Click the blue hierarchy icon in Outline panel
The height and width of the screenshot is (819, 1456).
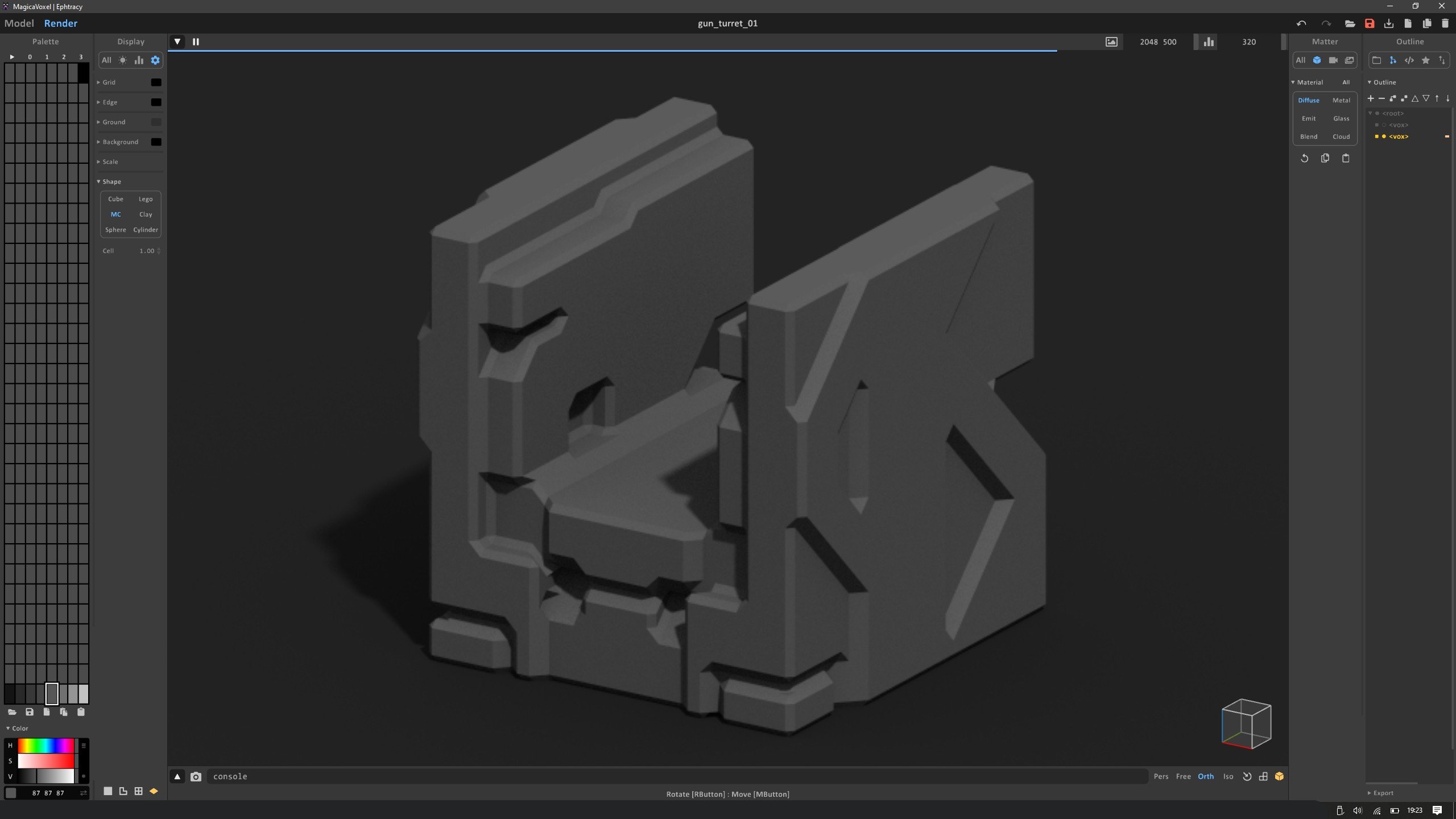pyautogui.click(x=1393, y=60)
